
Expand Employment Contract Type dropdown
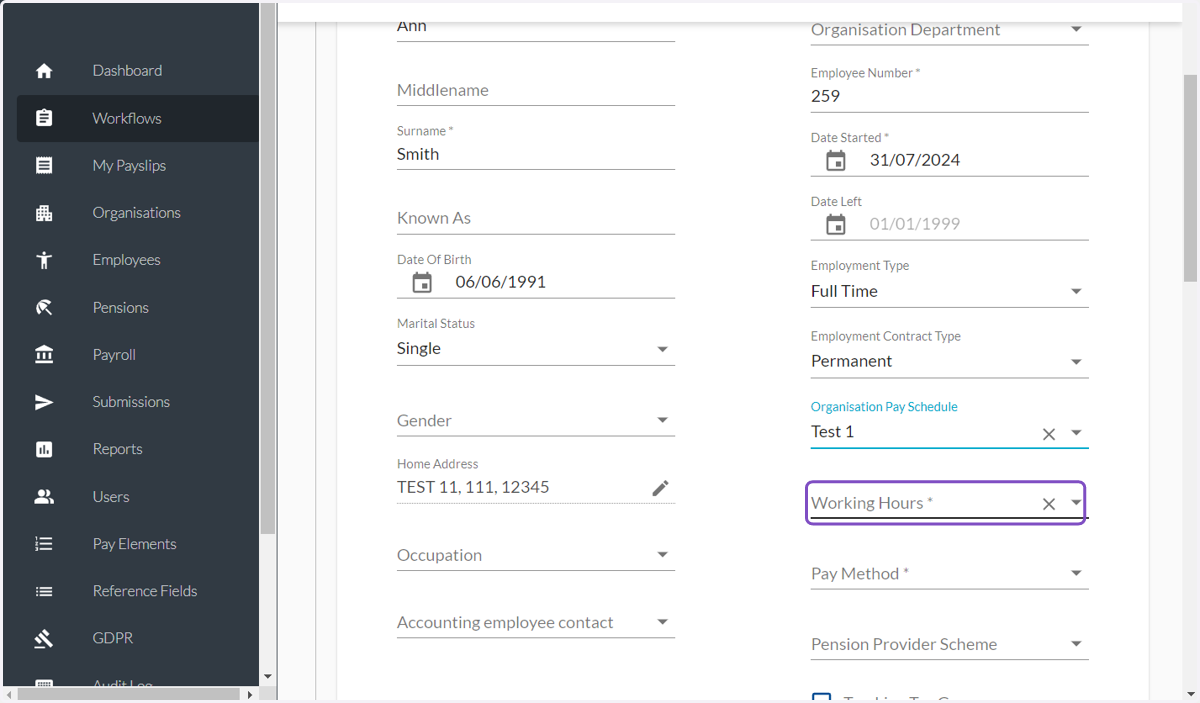(1076, 362)
